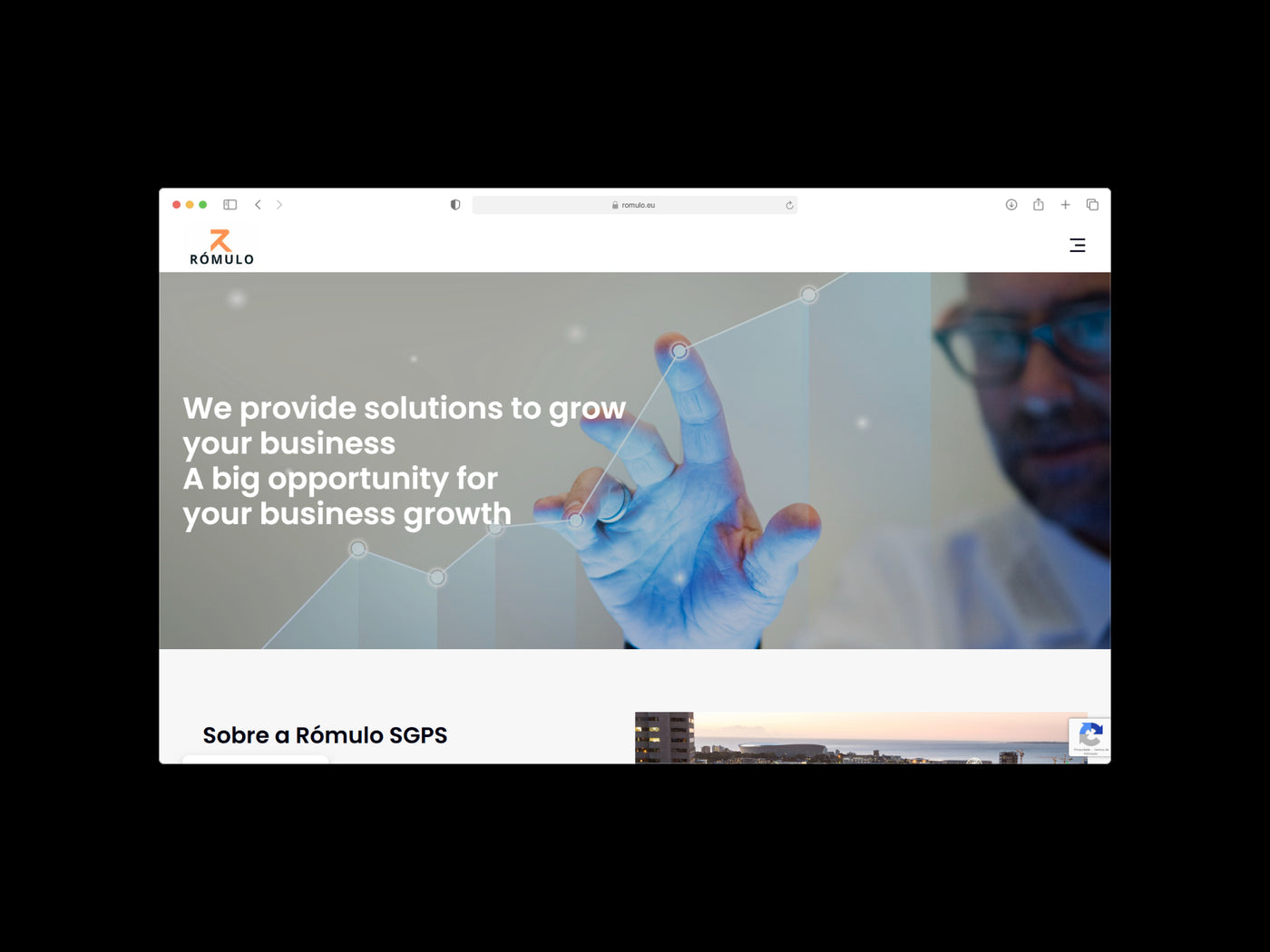Screen dimensions: 1270x952
Task: Close the Safari window
Action: [x=176, y=205]
